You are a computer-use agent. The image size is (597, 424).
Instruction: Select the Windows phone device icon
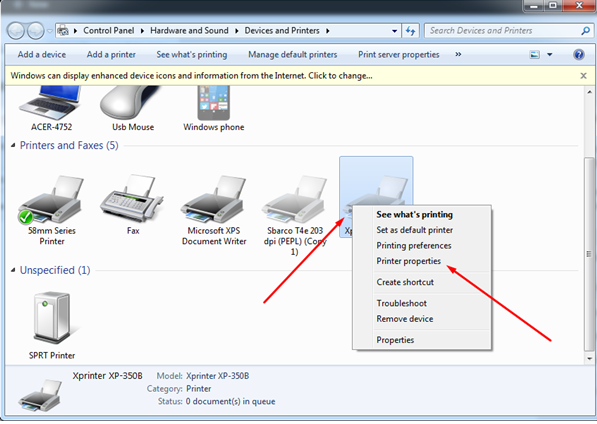click(x=214, y=103)
